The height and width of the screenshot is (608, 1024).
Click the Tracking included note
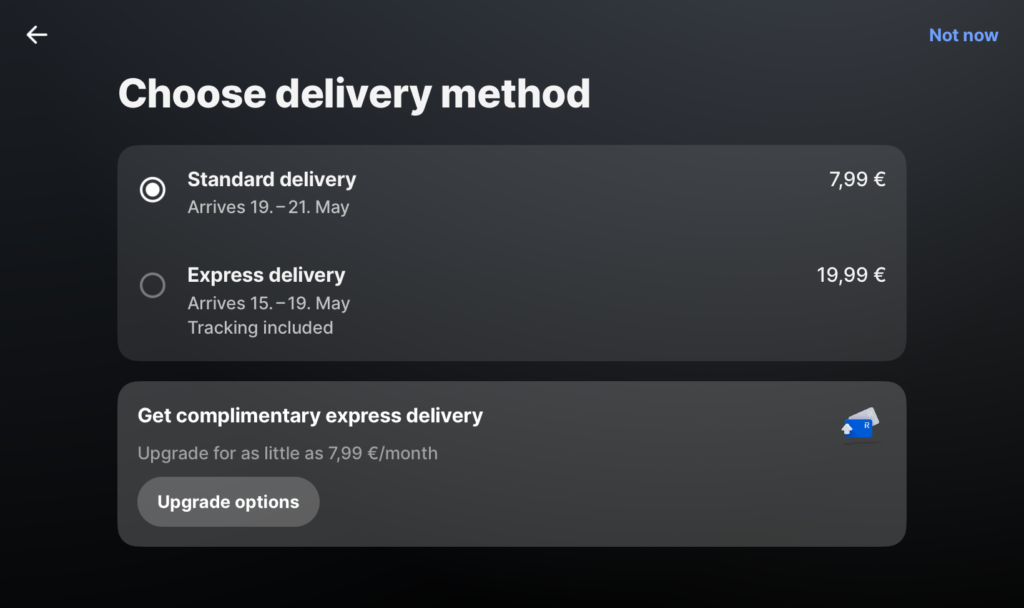[x=260, y=327]
